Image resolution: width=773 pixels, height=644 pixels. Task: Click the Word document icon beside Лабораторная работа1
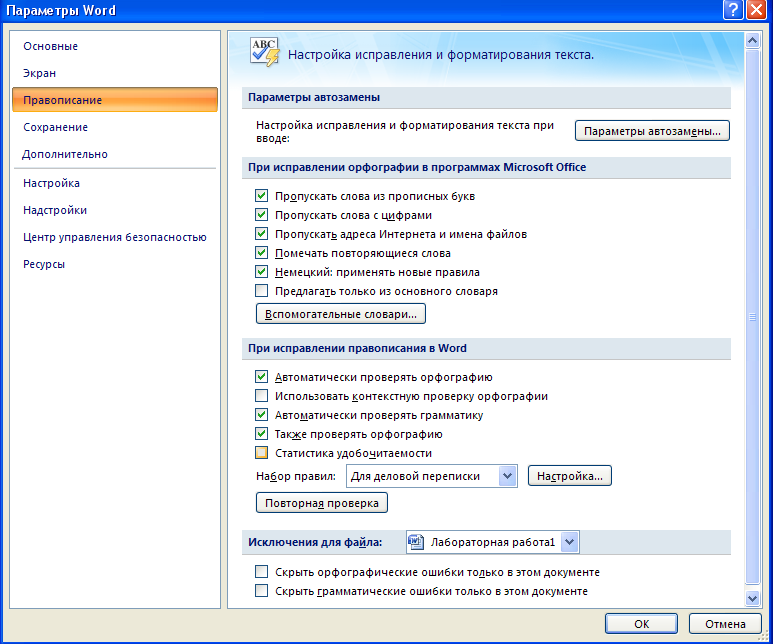[416, 542]
